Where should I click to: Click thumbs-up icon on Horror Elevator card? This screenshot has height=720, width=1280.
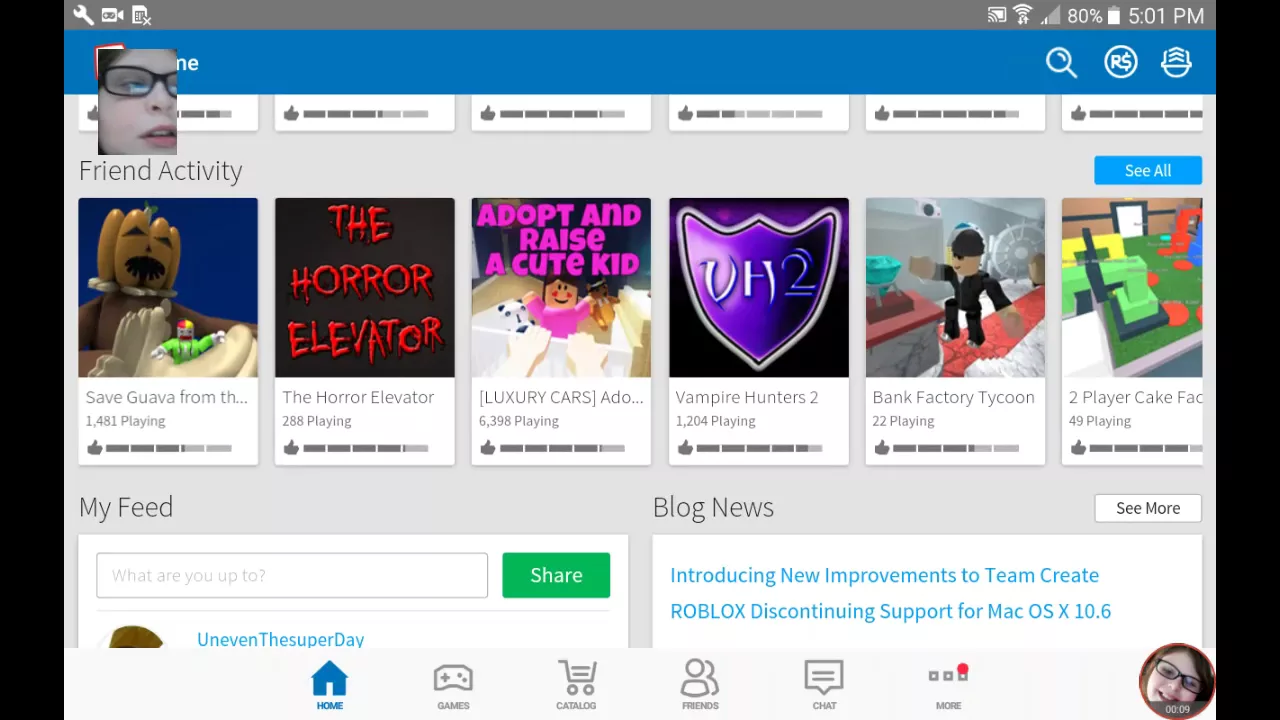[x=291, y=447]
